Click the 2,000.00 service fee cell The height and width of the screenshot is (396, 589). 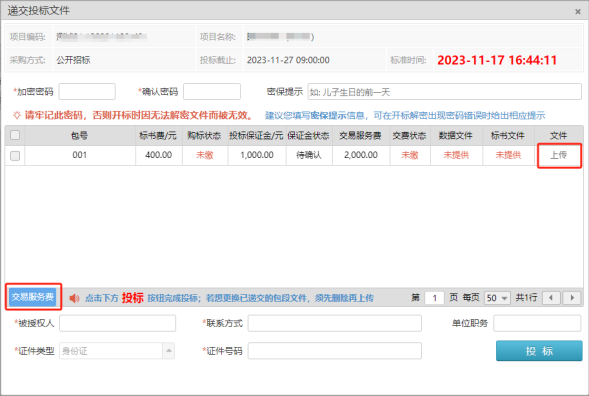361,155
